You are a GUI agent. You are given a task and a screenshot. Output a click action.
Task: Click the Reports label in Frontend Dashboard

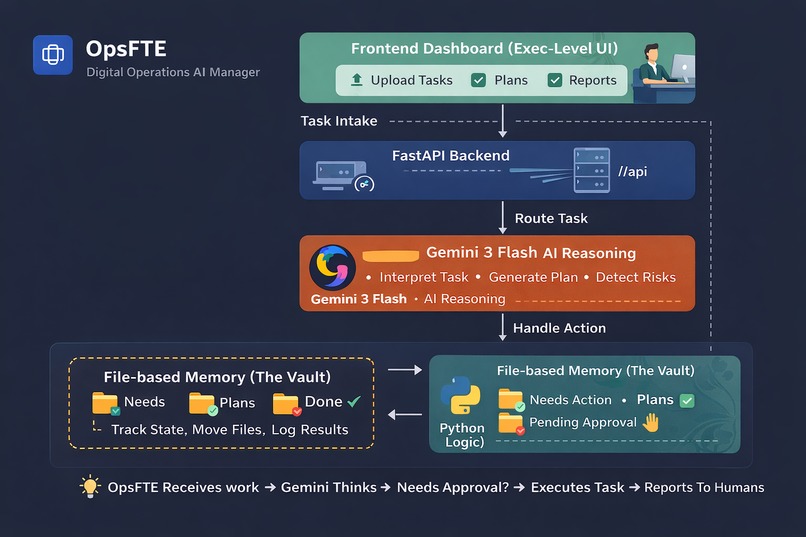(x=593, y=80)
